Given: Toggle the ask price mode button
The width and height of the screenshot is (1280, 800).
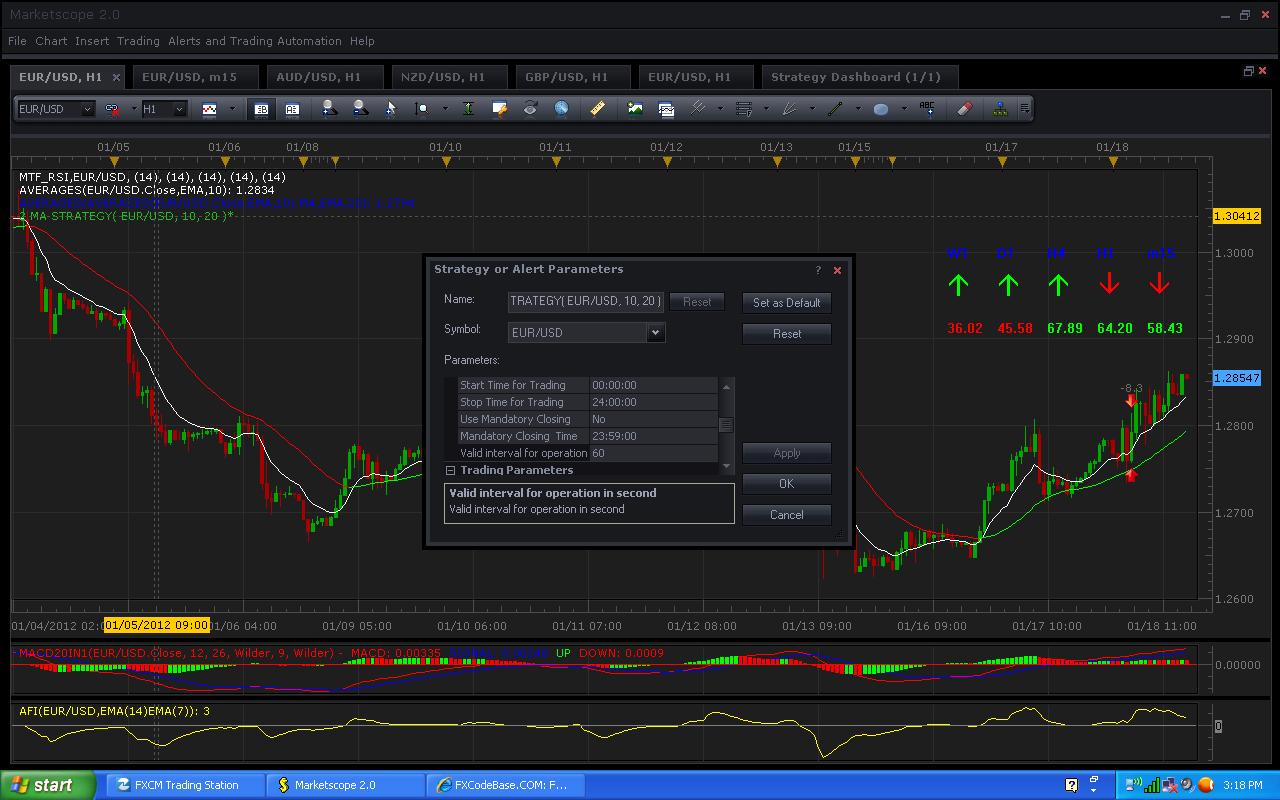Looking at the screenshot, I should pos(292,109).
